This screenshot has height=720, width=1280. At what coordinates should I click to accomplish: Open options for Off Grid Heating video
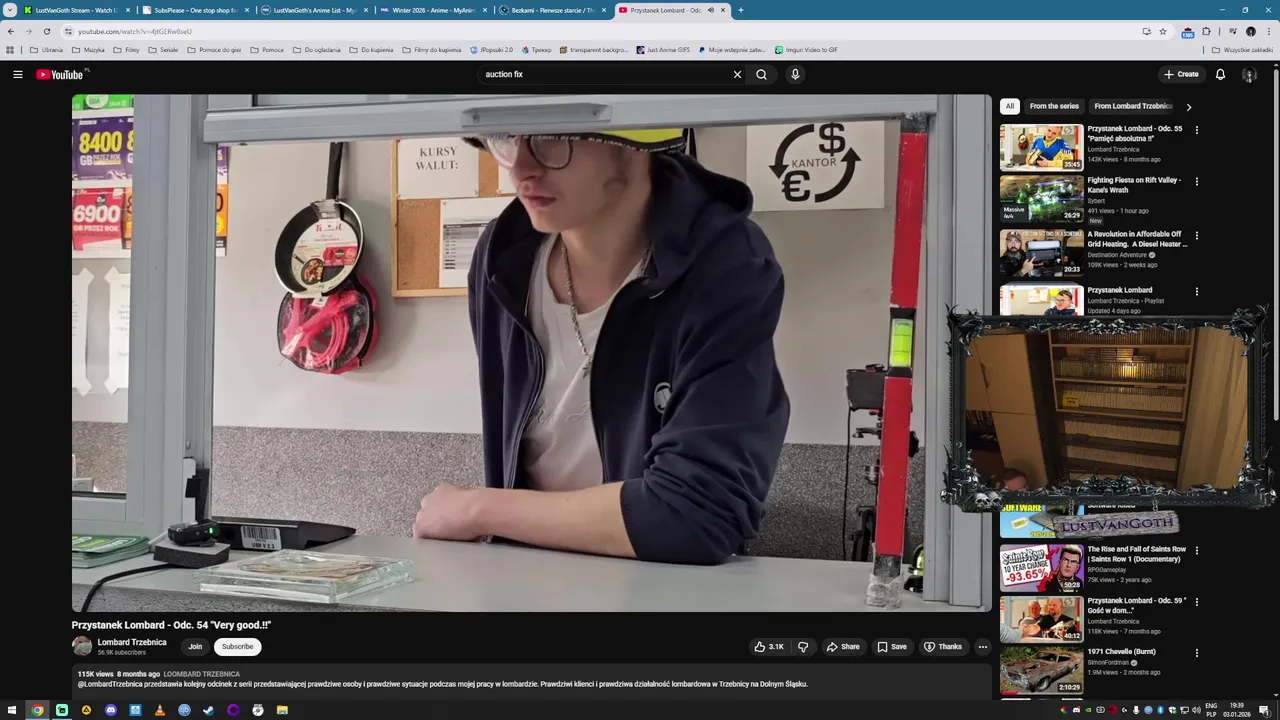point(1196,236)
